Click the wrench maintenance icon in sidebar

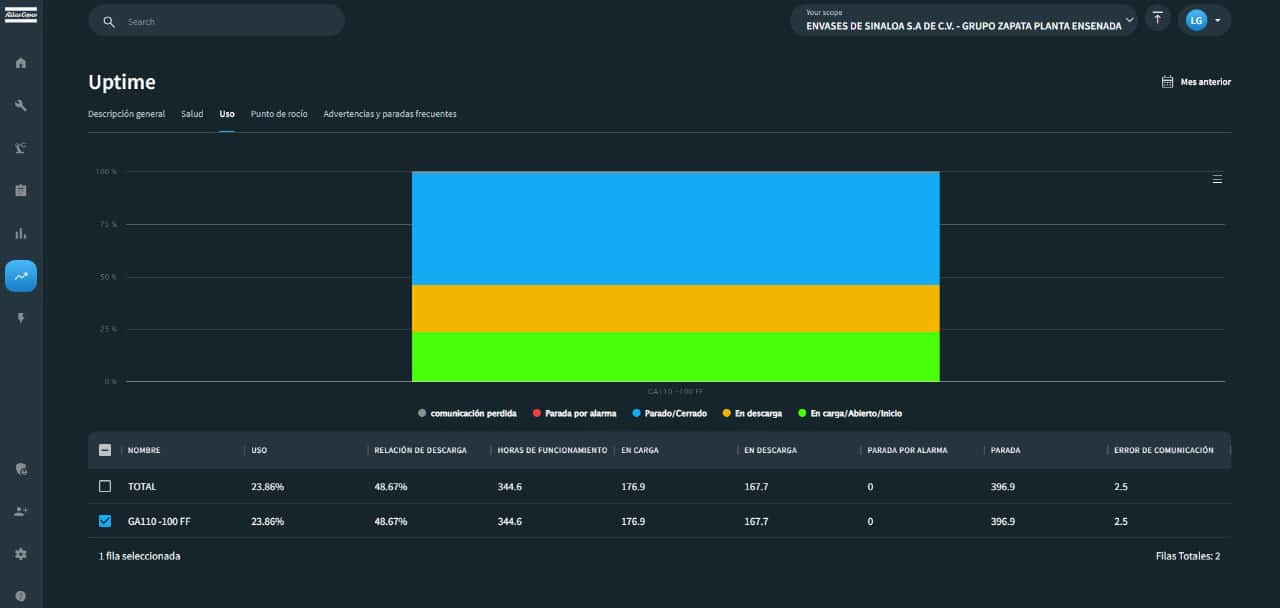pos(21,105)
